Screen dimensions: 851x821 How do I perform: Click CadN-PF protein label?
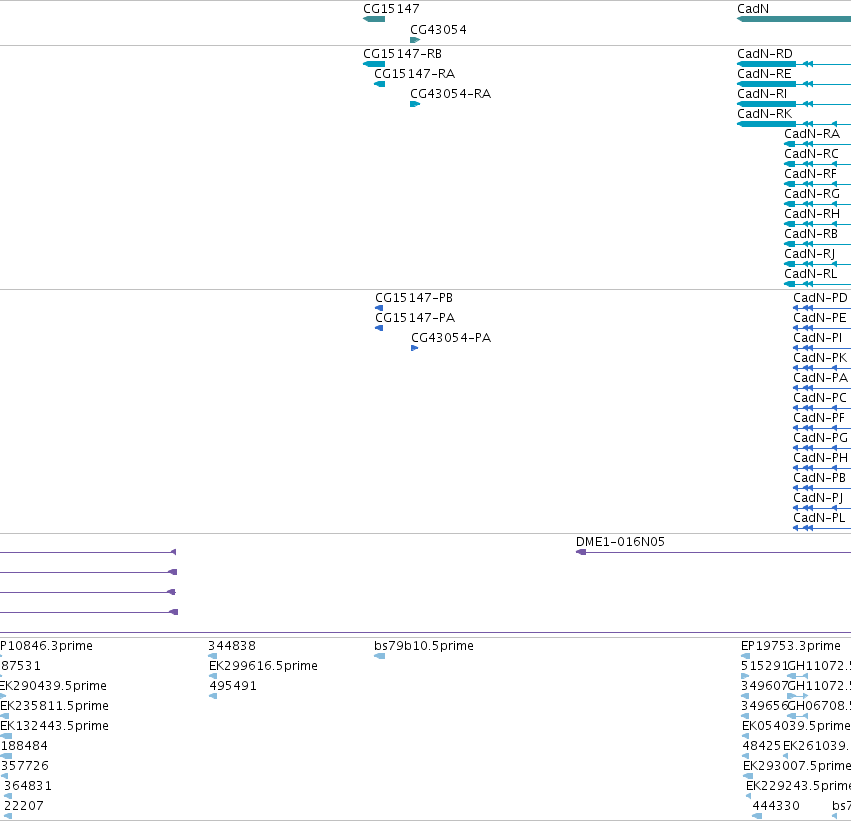click(819, 418)
